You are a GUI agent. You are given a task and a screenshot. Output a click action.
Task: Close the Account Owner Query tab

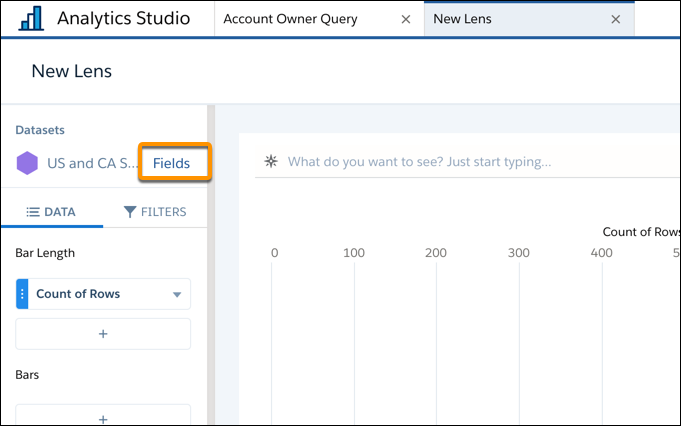[x=406, y=20]
